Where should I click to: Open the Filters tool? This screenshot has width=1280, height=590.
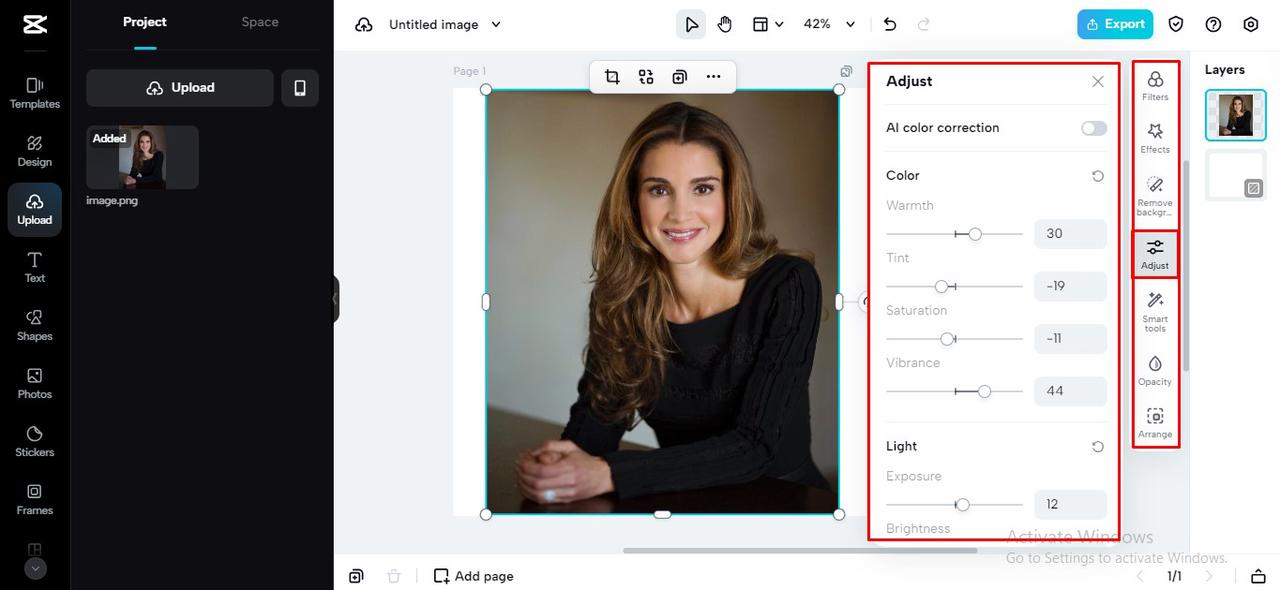tap(1155, 86)
